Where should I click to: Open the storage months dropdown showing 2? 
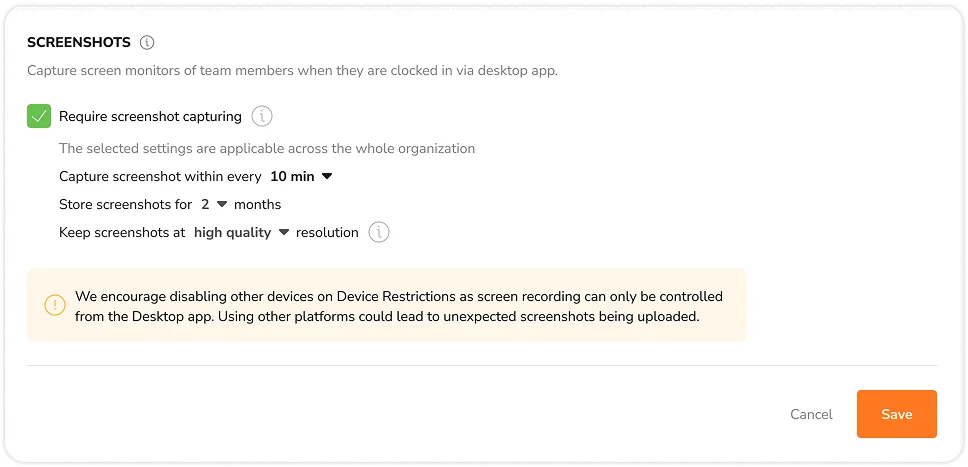point(214,204)
